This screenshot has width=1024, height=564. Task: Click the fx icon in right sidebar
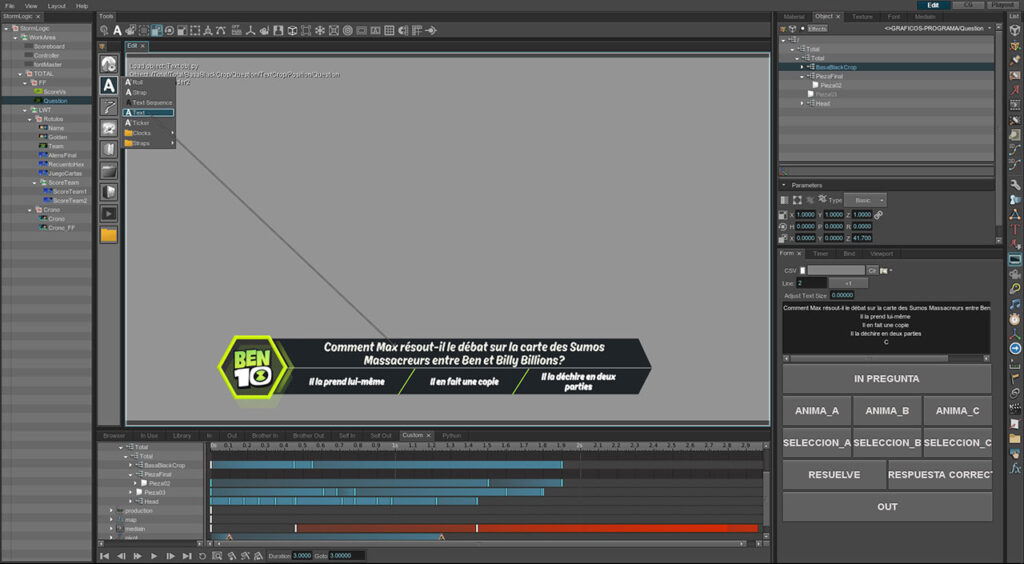[1015, 468]
